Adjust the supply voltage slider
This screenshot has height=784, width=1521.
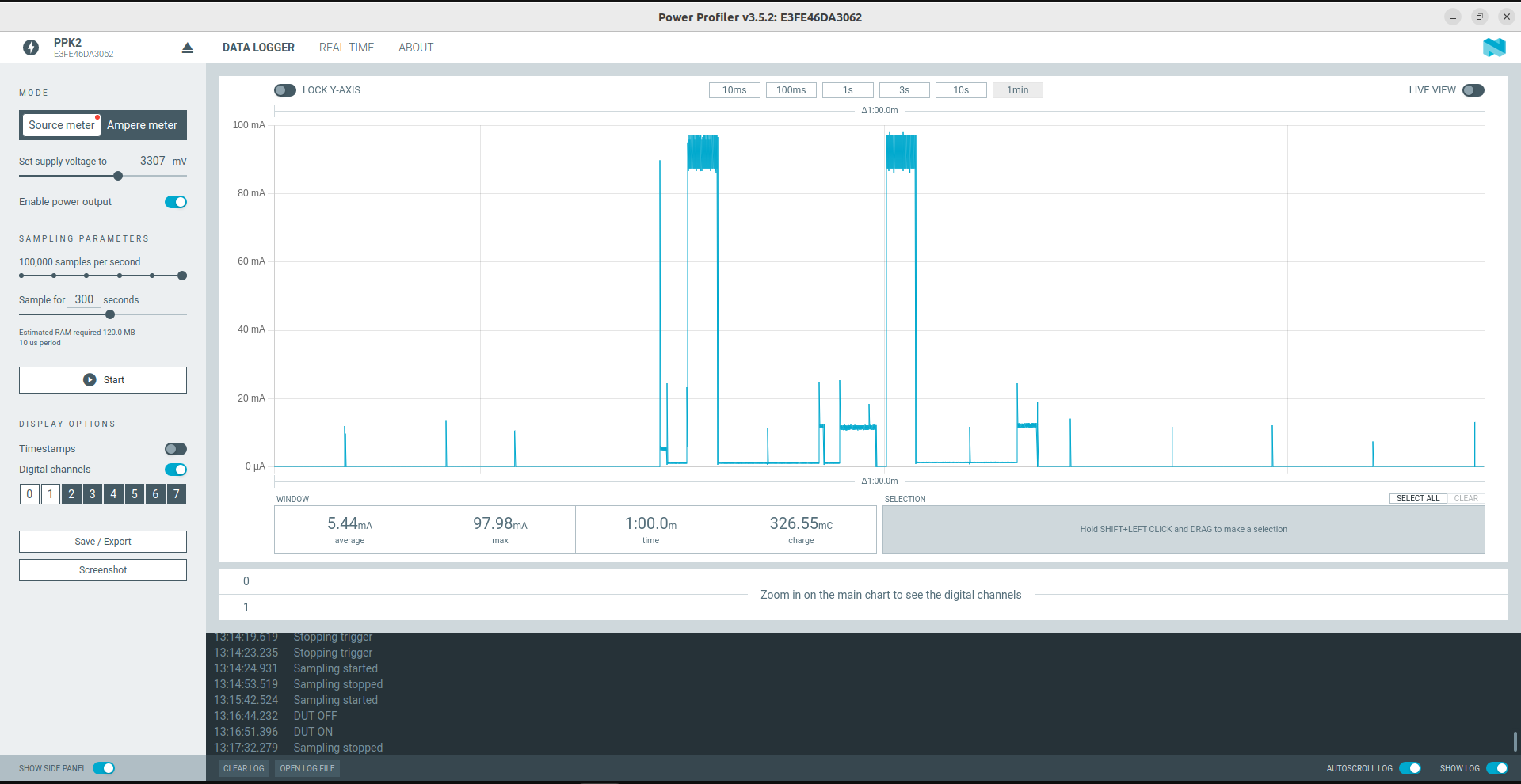click(117, 176)
